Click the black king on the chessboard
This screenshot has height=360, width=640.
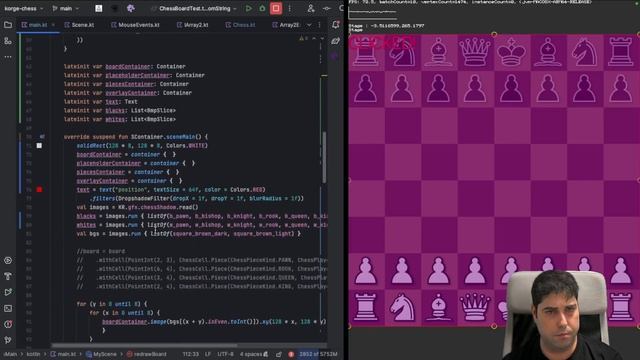(511, 52)
